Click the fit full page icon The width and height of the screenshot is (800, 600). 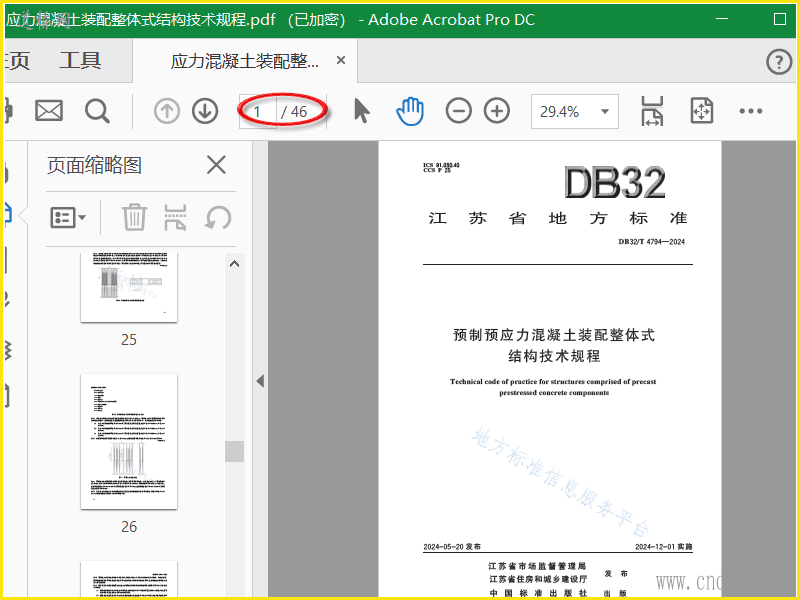(x=702, y=111)
